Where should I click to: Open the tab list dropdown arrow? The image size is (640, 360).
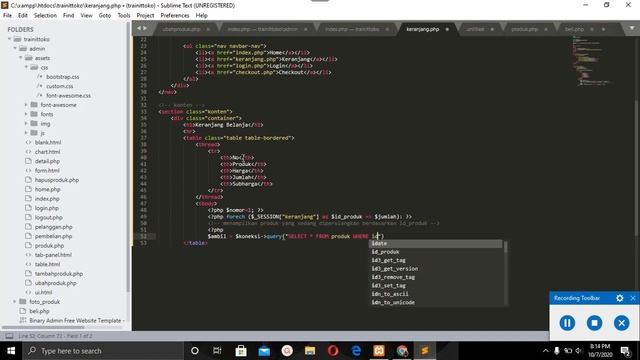pos(631,28)
